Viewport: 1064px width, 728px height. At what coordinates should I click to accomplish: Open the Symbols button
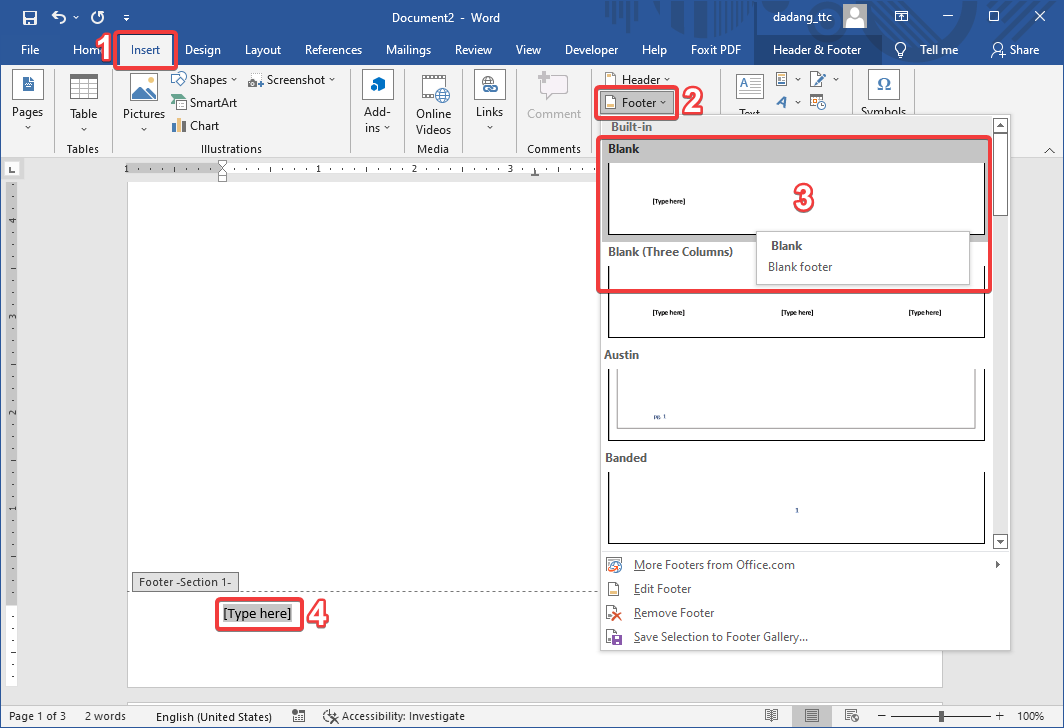coord(883,96)
